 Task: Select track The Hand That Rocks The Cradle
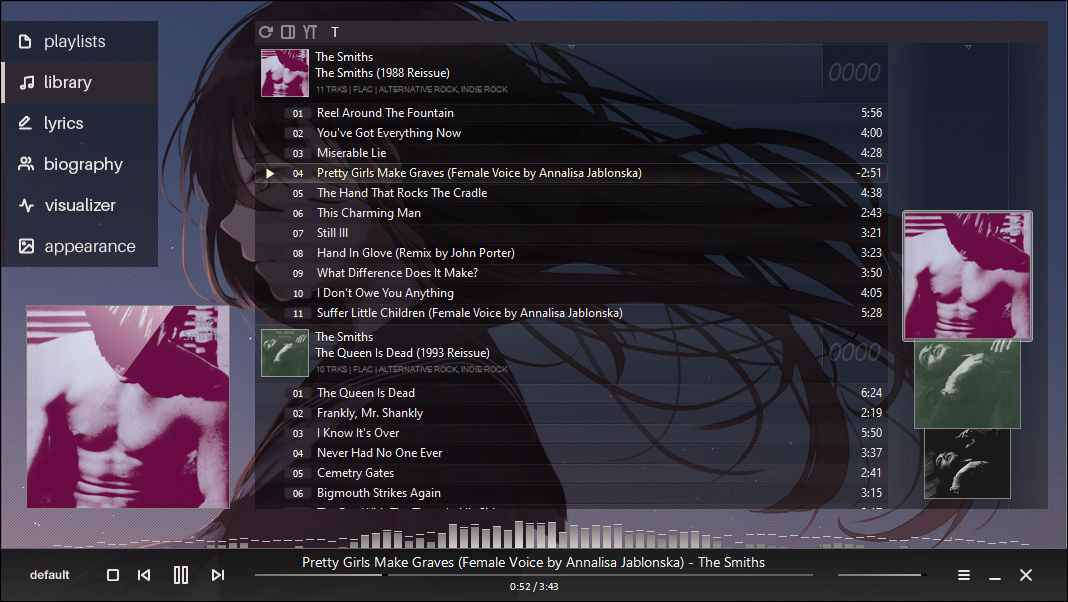click(x=571, y=193)
